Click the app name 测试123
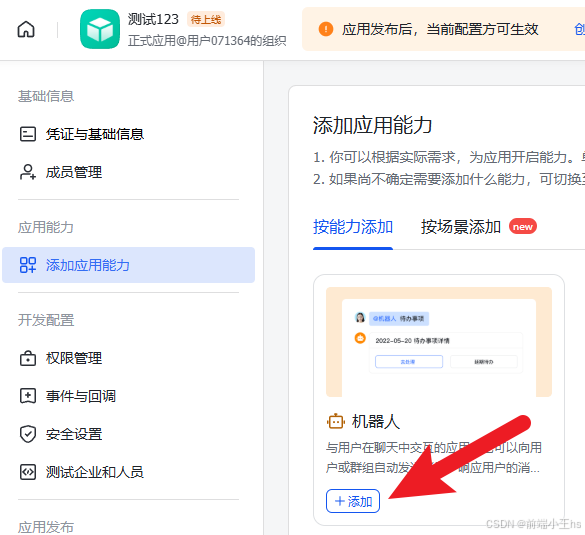This screenshot has height=535, width=585. tap(153, 19)
